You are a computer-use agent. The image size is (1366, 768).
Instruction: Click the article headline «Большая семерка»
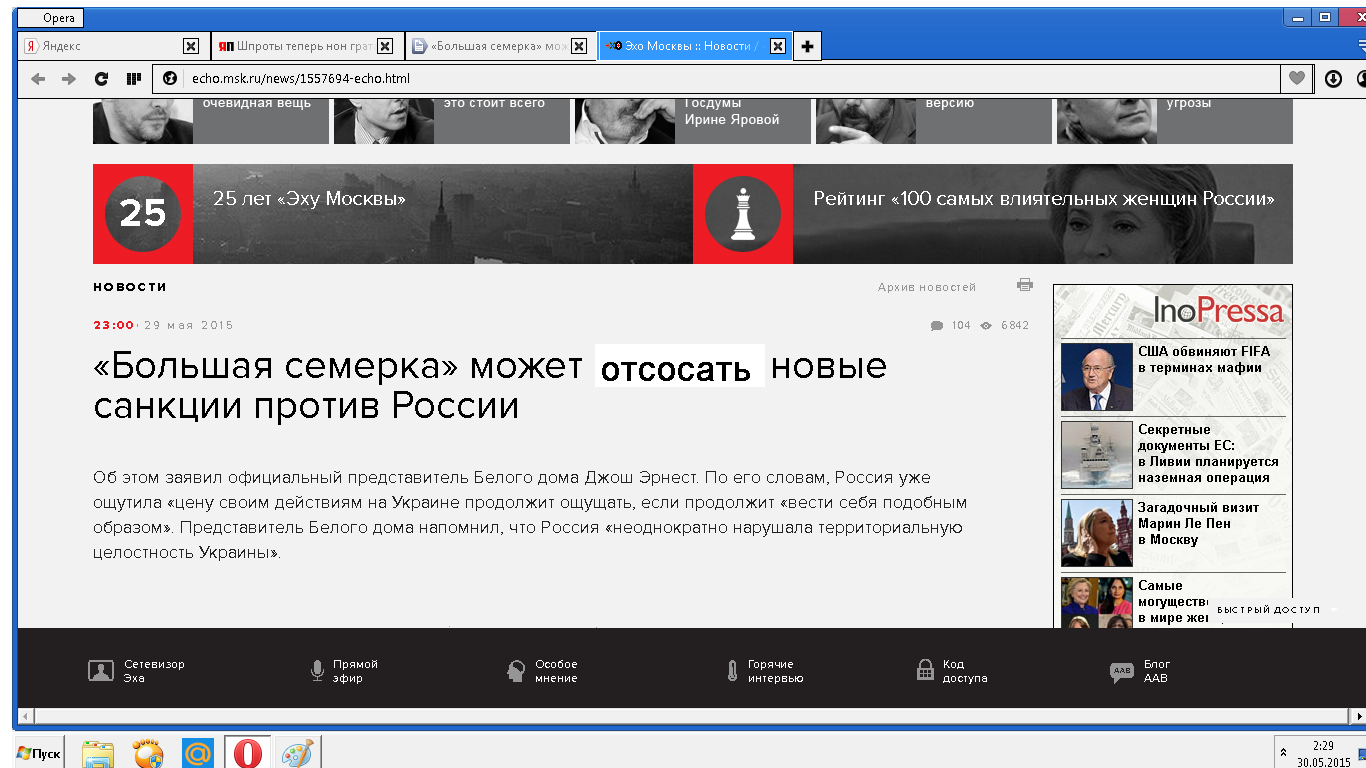coord(490,386)
